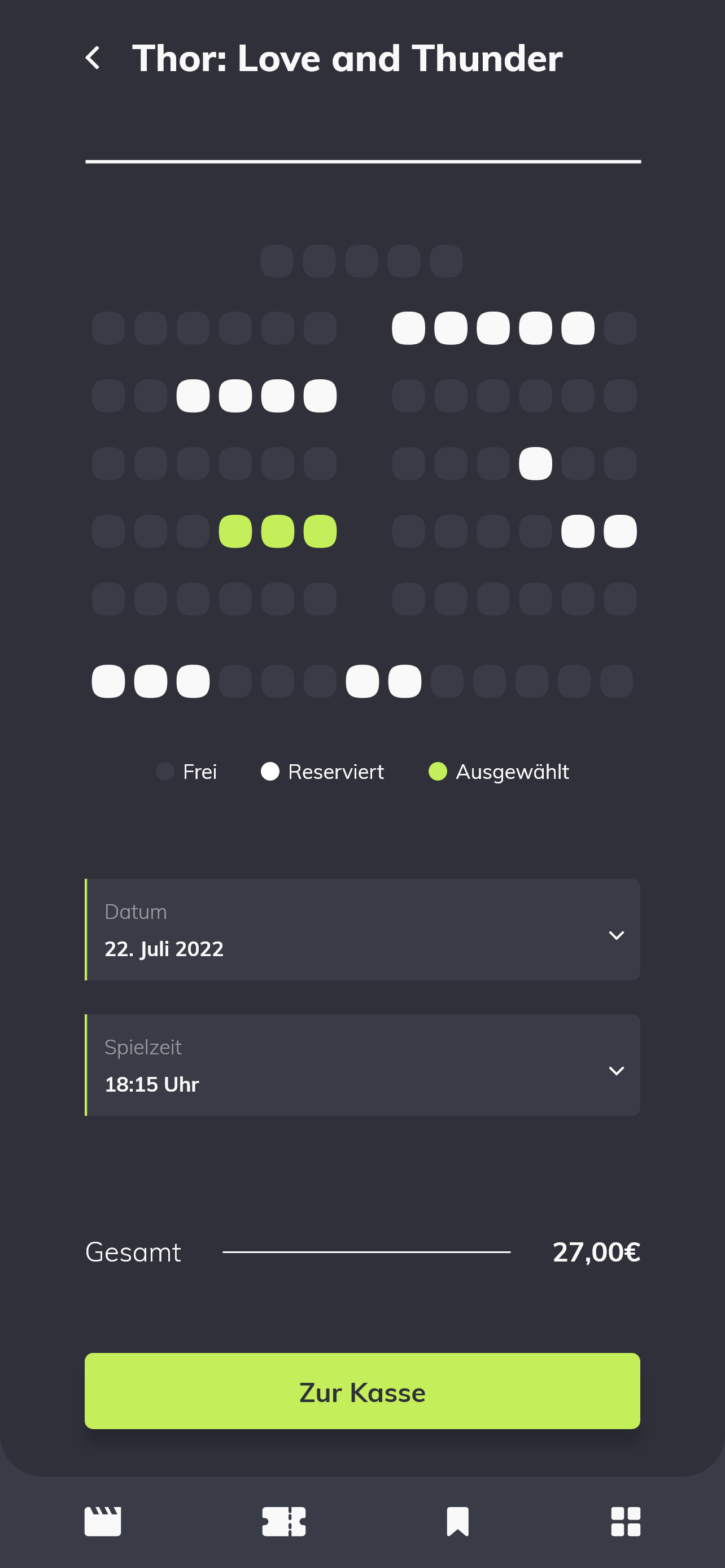The width and height of the screenshot is (725, 1568).
Task: Deselect the first green selected seat
Action: click(x=235, y=531)
